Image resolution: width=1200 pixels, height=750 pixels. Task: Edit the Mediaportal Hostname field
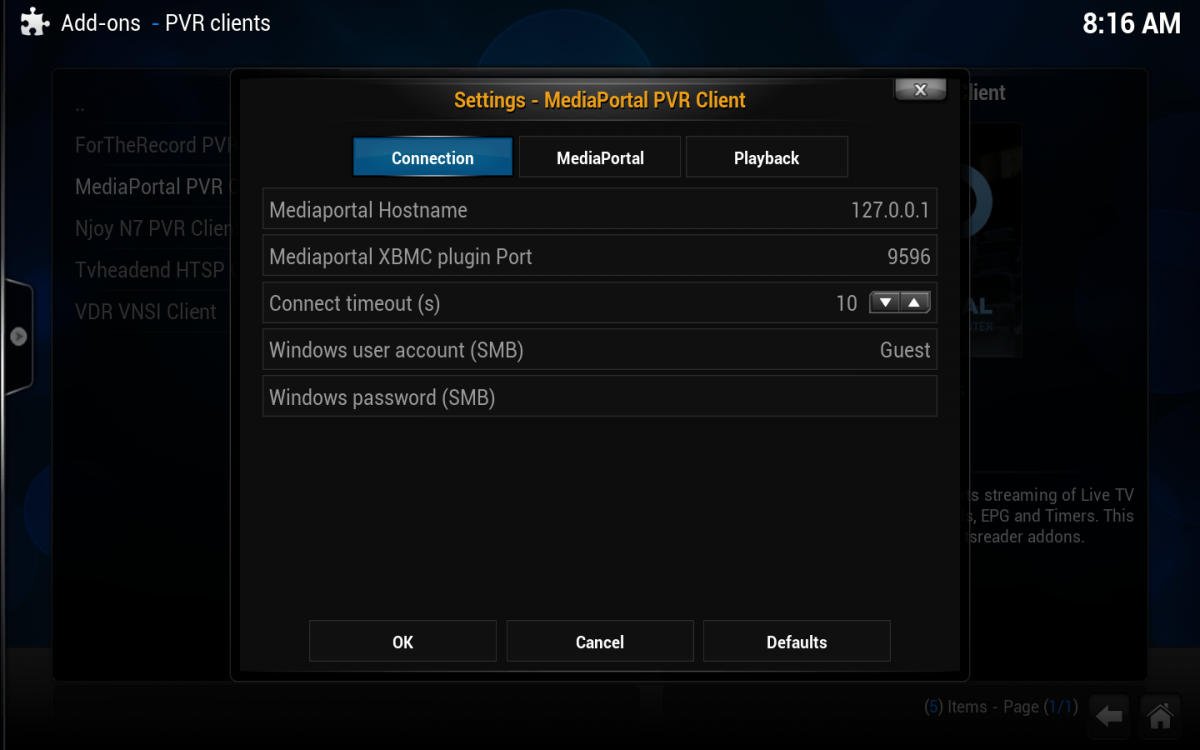(x=599, y=209)
